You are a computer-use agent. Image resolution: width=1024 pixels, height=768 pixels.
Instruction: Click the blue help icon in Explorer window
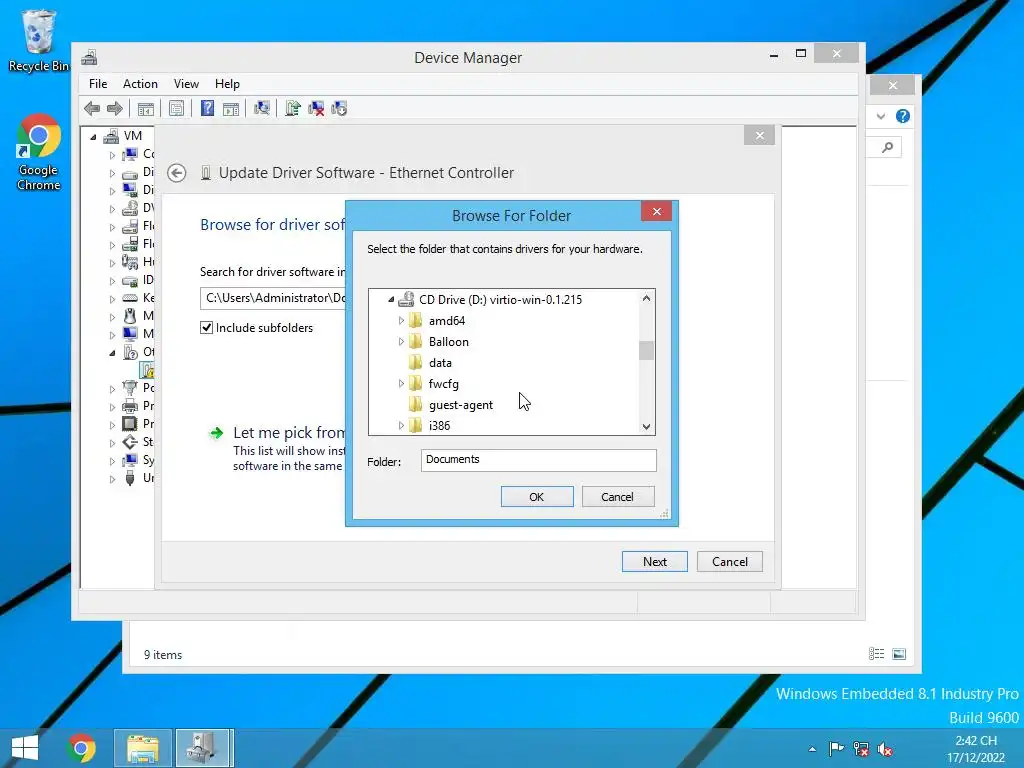click(x=903, y=116)
